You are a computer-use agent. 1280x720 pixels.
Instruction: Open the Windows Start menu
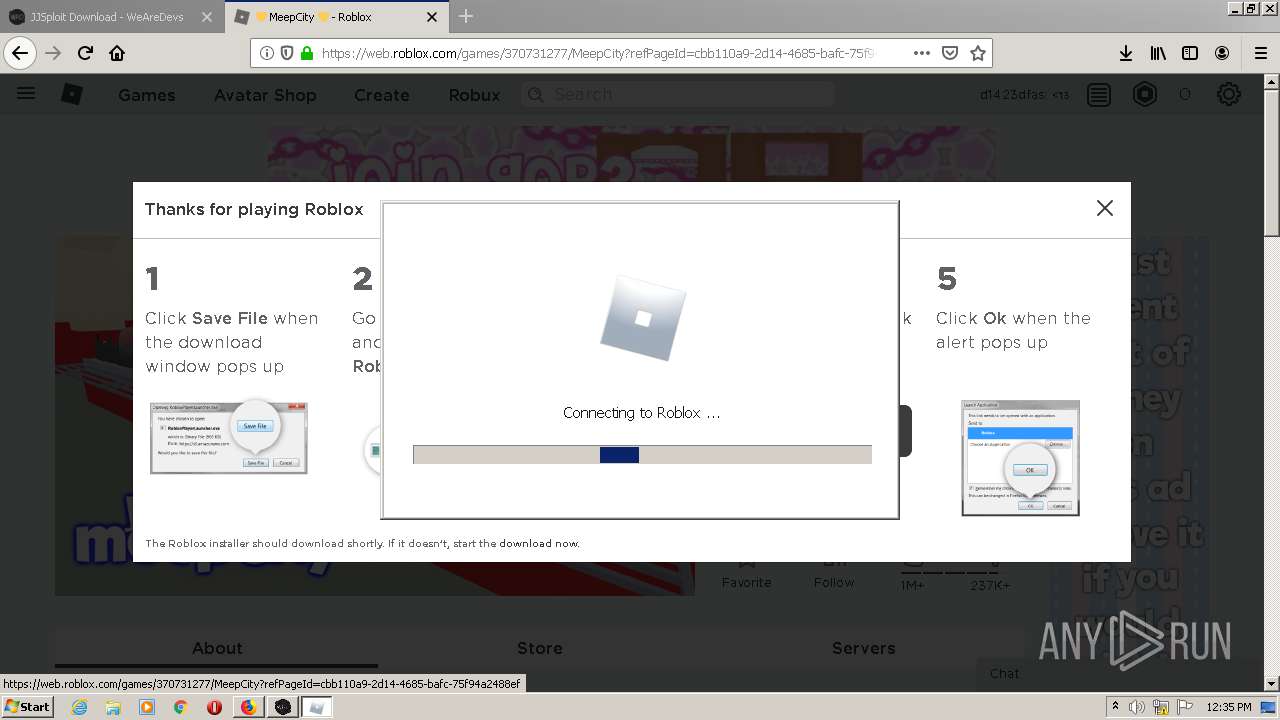coord(28,706)
